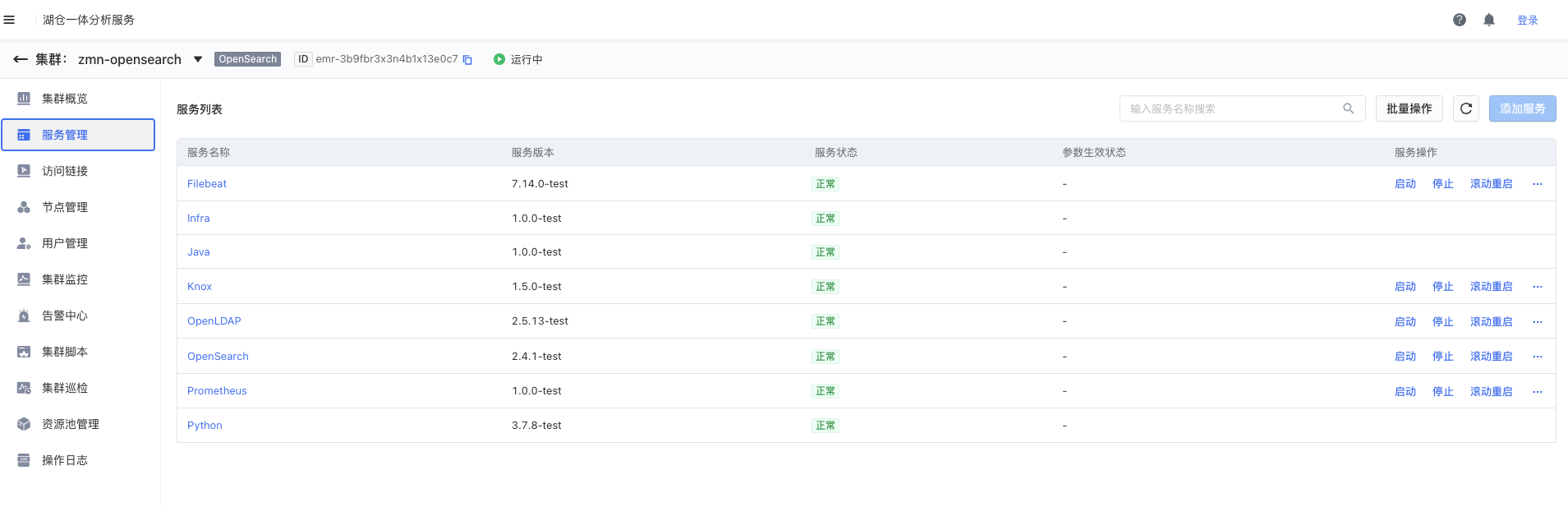Copy the cluster ID with copy icon
Viewport: 1568px width, 507px height.
click(x=467, y=60)
